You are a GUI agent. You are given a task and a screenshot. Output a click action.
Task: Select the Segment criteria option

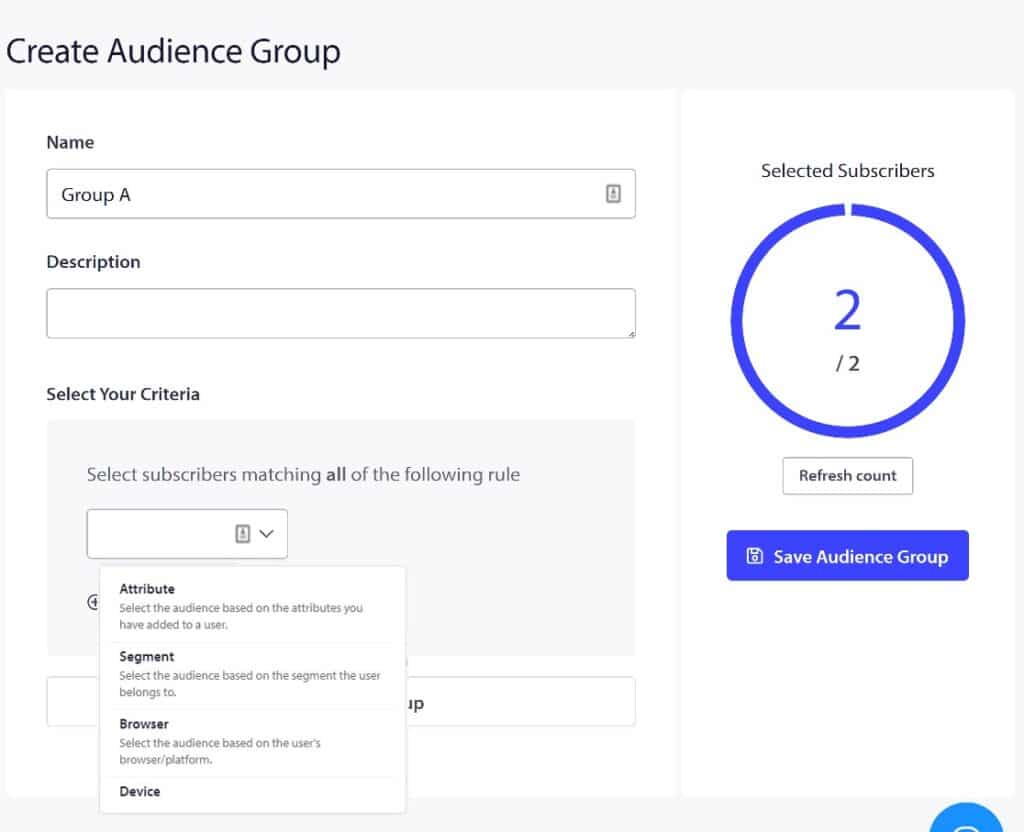coord(146,657)
